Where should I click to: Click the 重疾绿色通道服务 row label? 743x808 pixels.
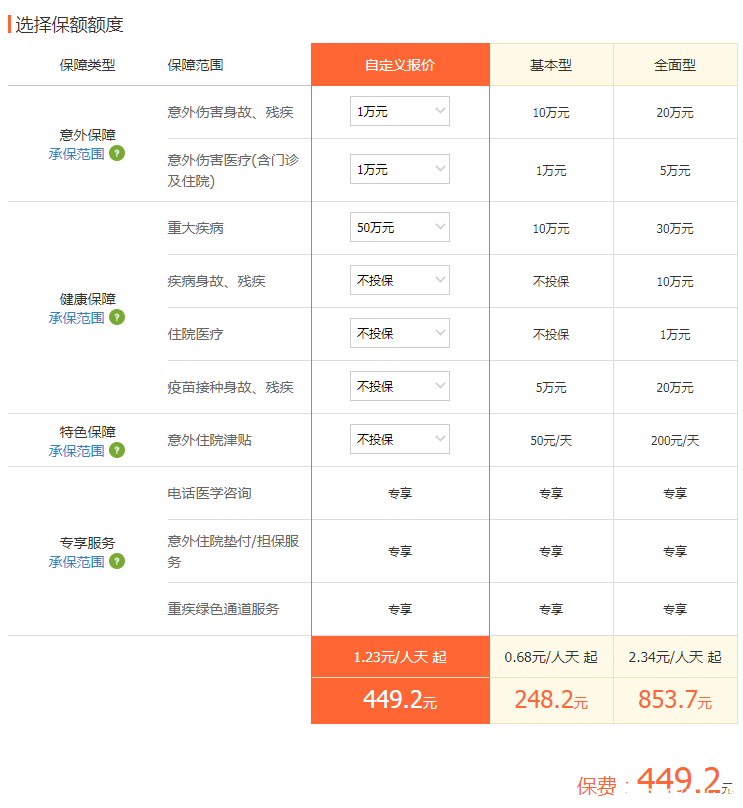coord(223,609)
